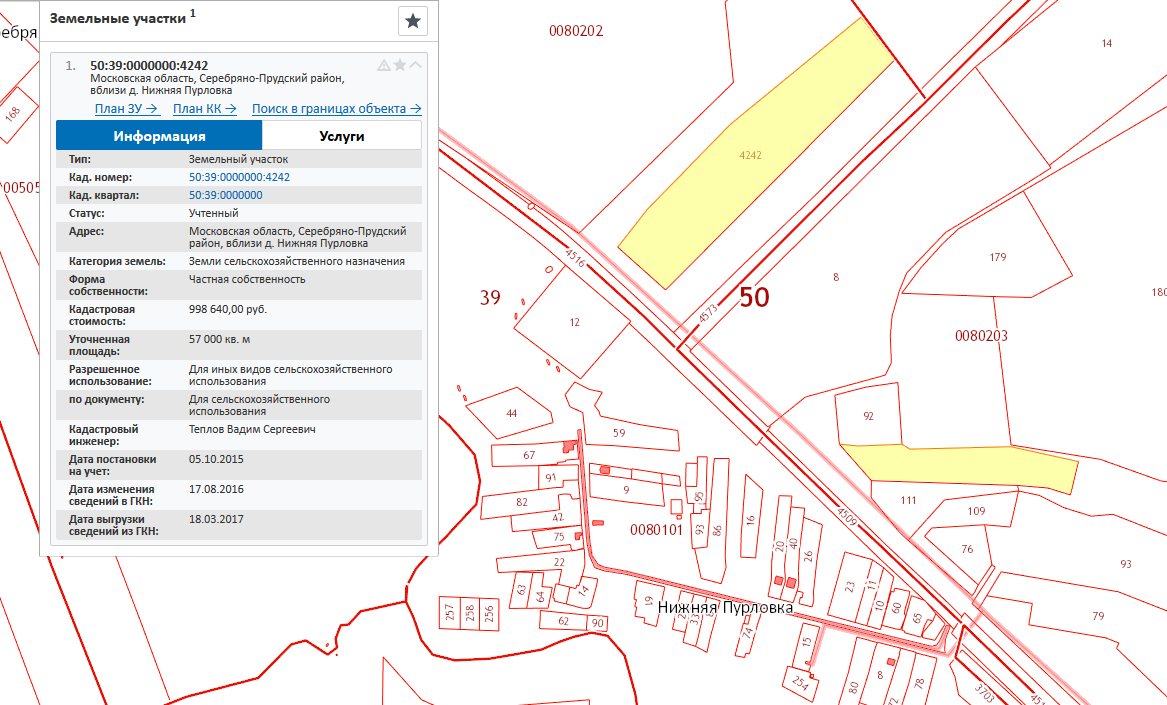
Task: Click map parcel labeled 168
Action: tap(13, 114)
